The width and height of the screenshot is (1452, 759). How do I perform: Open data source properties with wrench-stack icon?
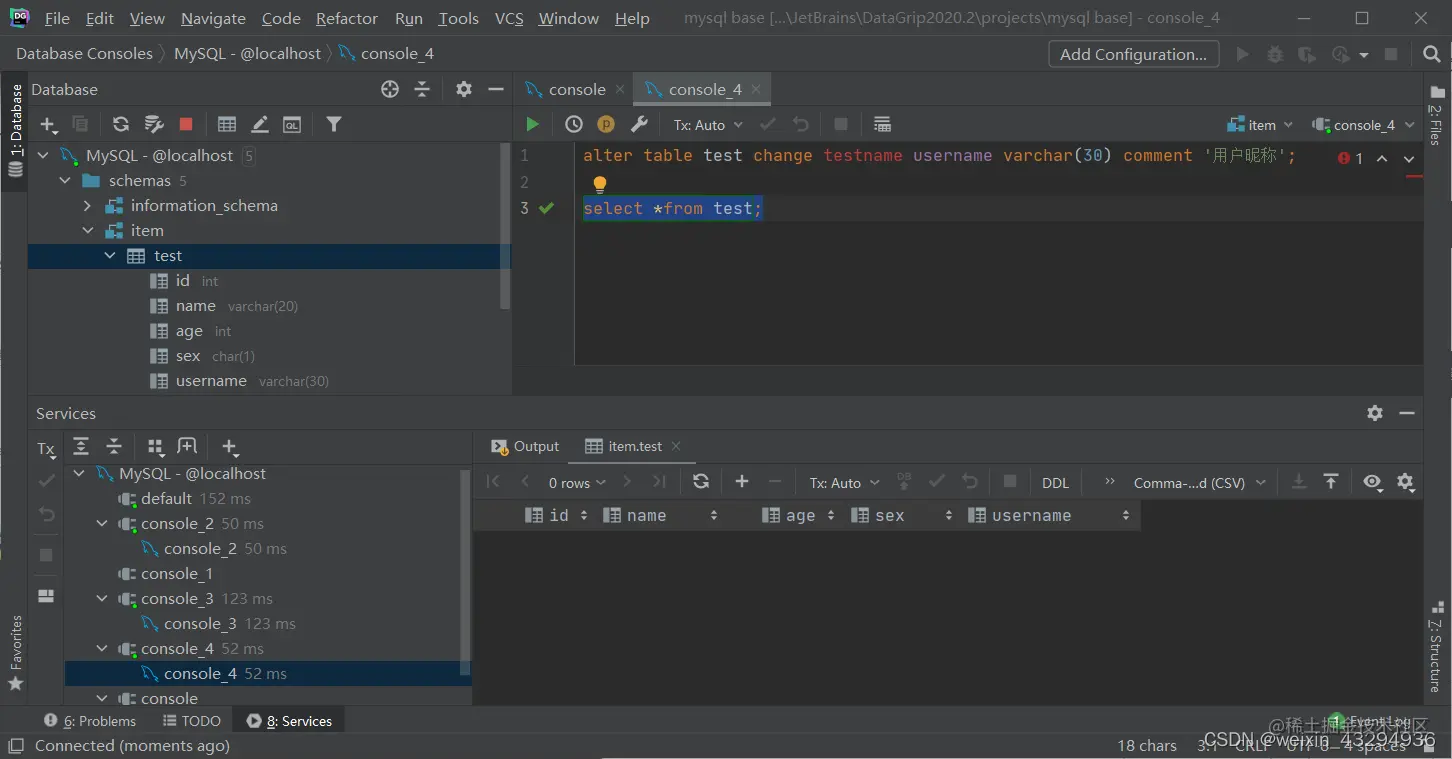pyautogui.click(x=153, y=124)
